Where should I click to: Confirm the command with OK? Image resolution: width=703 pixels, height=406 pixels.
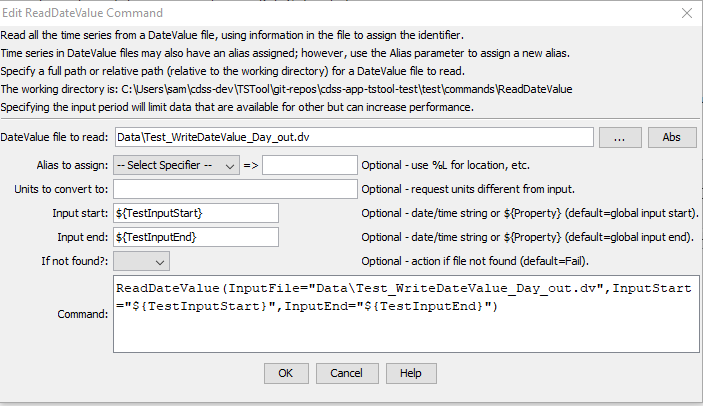tap(286, 373)
